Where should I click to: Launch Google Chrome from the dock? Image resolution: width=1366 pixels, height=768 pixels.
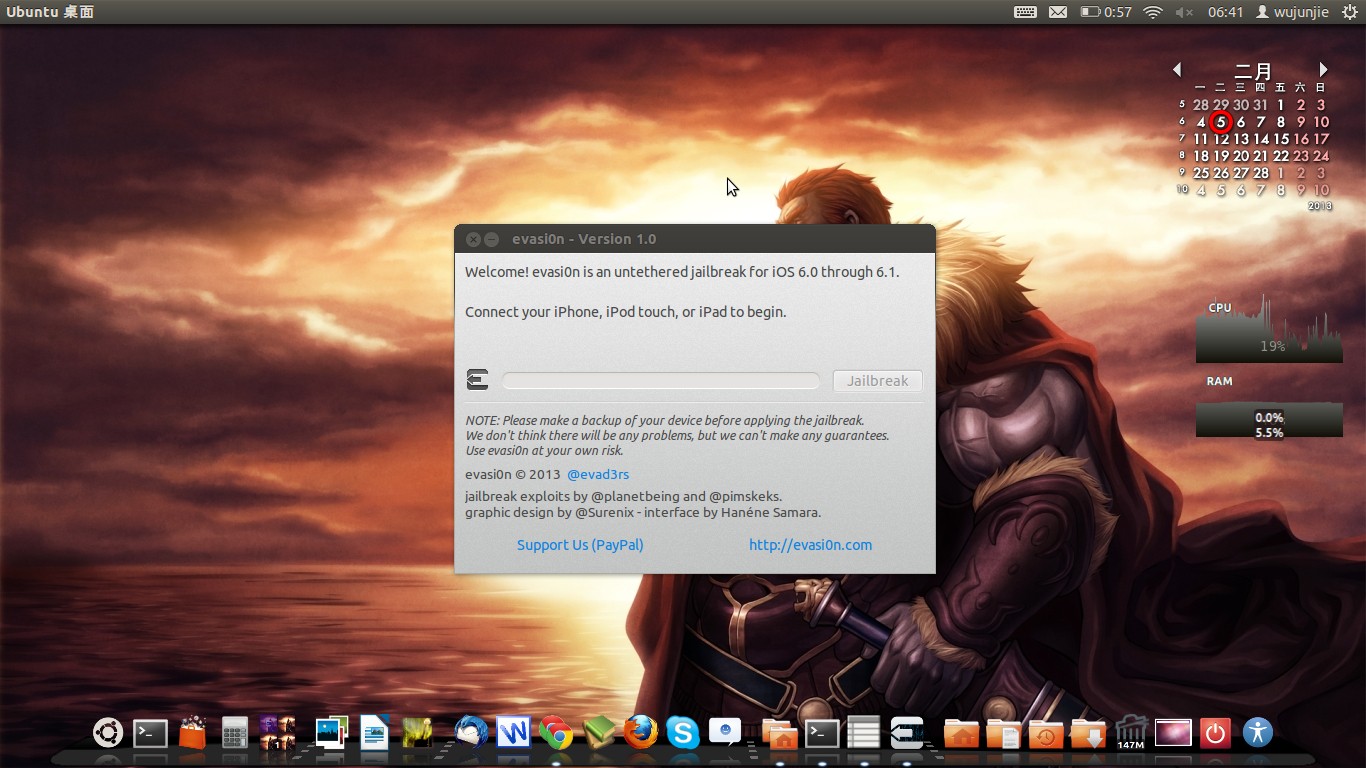pyautogui.click(x=556, y=733)
